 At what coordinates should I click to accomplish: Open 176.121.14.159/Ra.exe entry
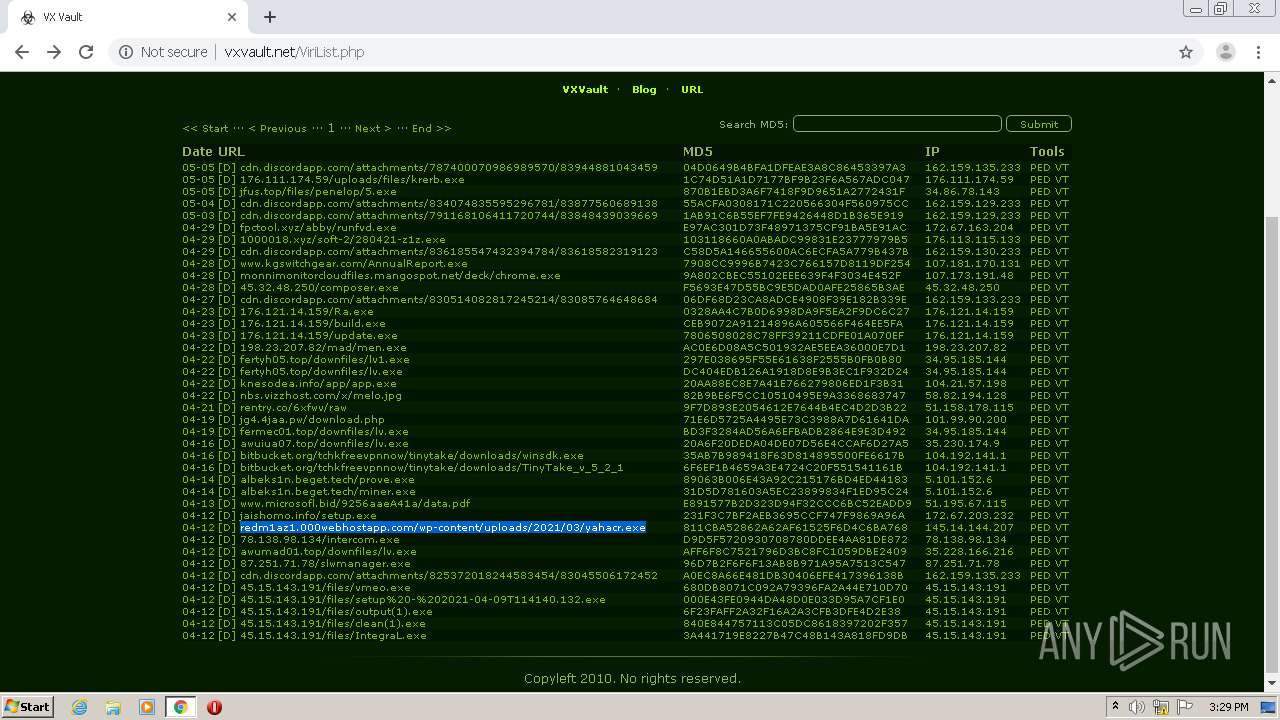tap(307, 312)
